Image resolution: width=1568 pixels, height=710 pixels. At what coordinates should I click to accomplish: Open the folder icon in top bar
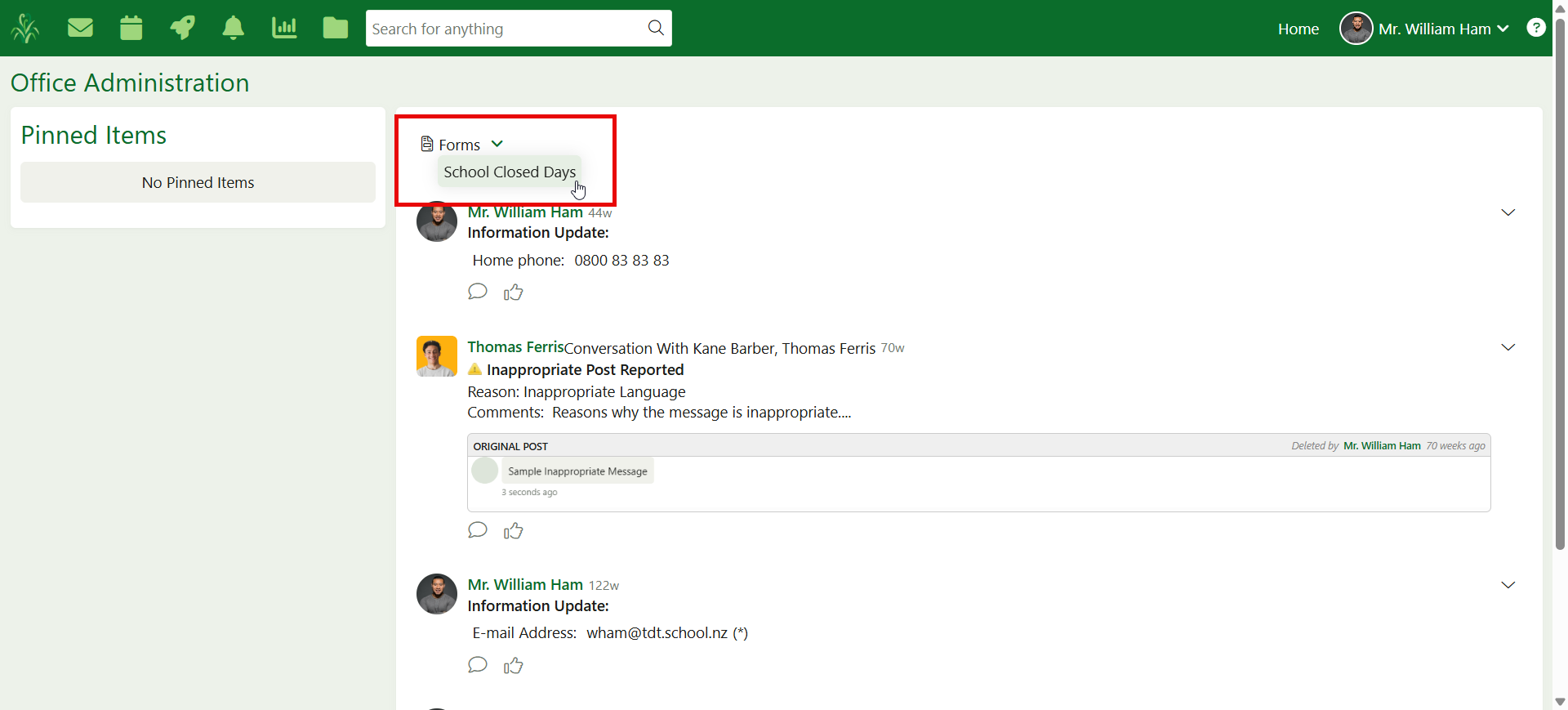(335, 29)
